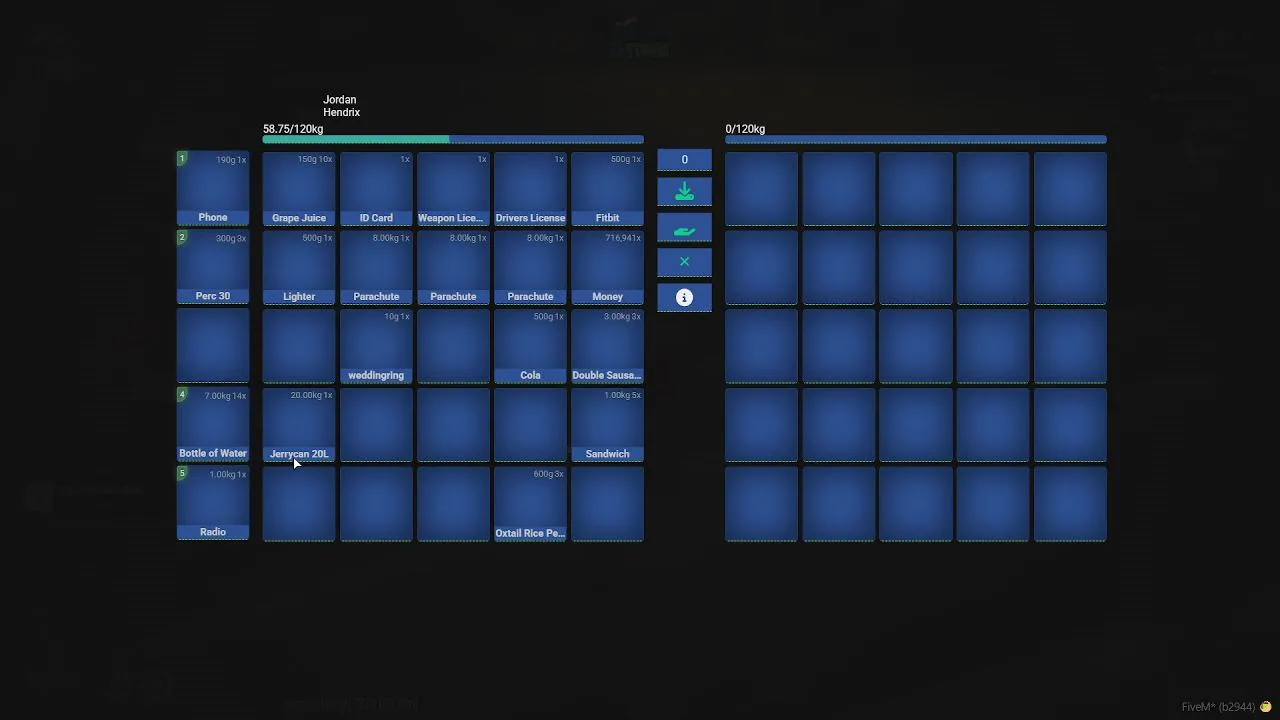Viewport: 1280px width, 720px height.
Task: Select the Weapon License item slot
Action: 453,189
